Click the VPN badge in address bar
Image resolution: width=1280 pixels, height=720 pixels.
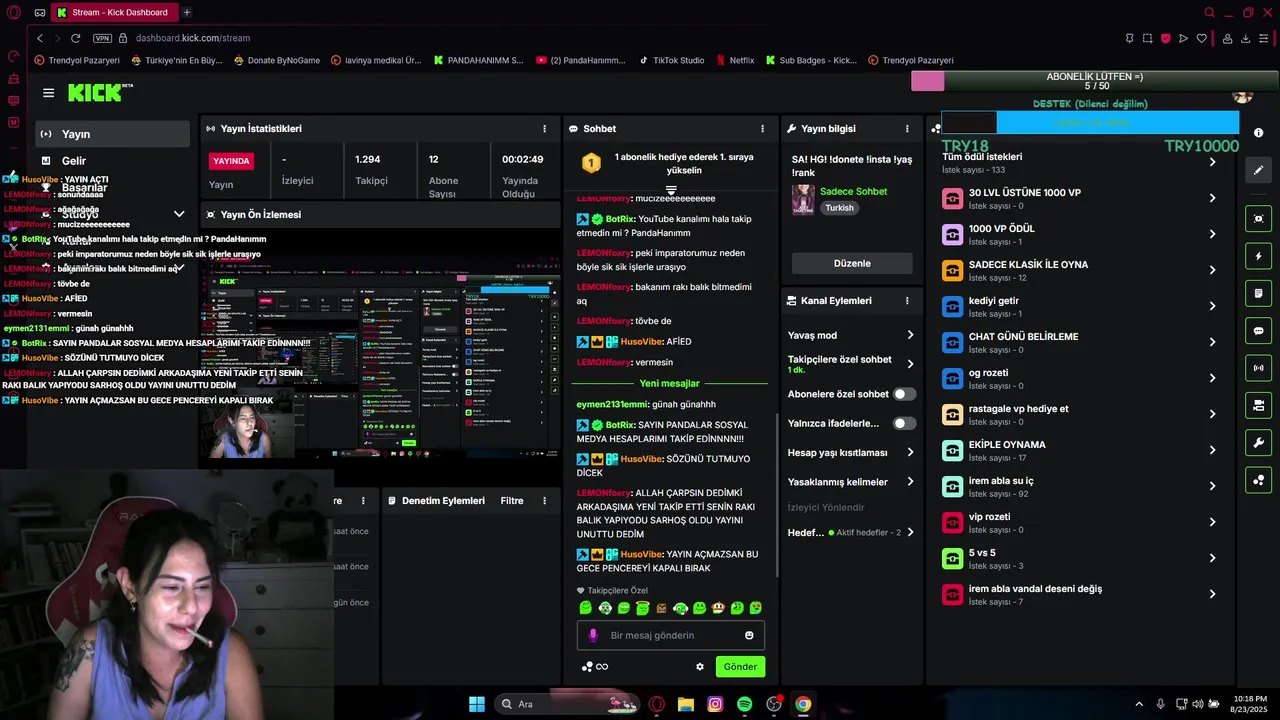pos(102,38)
